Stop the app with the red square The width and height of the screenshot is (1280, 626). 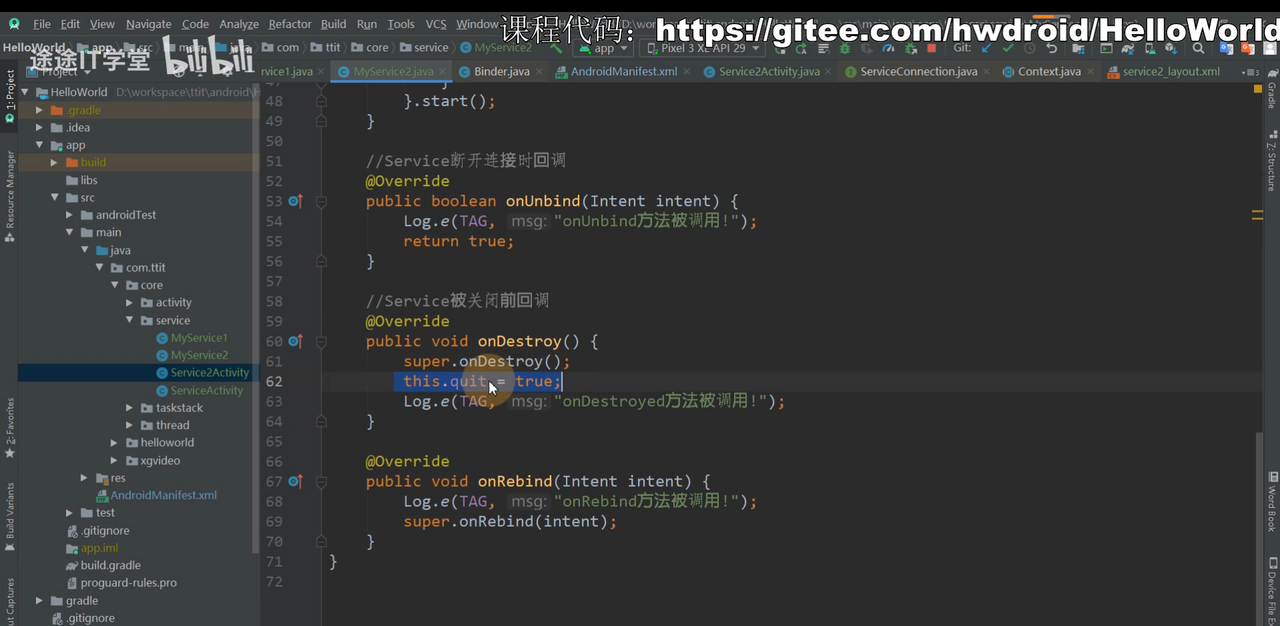[931, 47]
